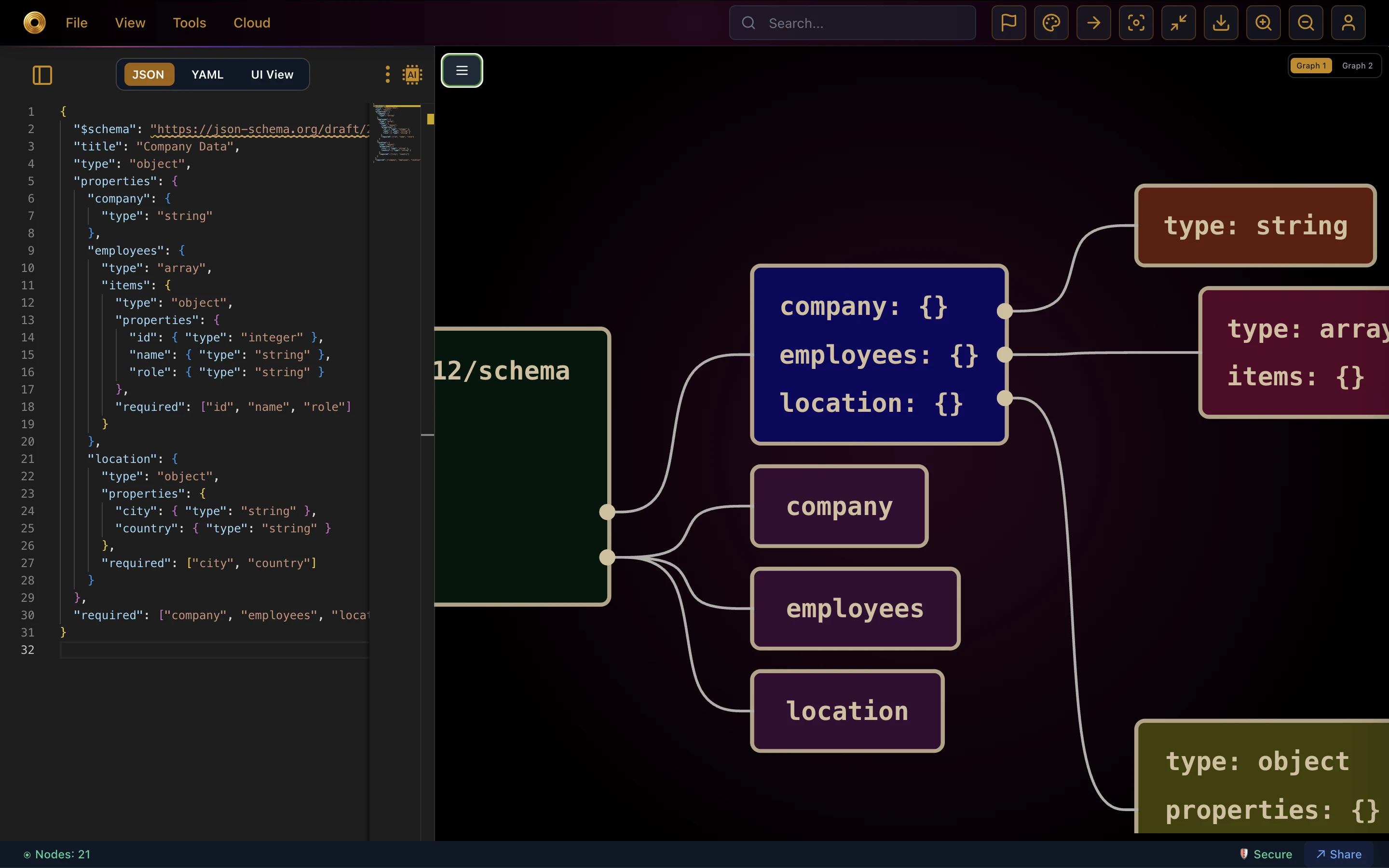Click the 'type: object' olive node text
This screenshot has height=868, width=1389.
[1257, 761]
